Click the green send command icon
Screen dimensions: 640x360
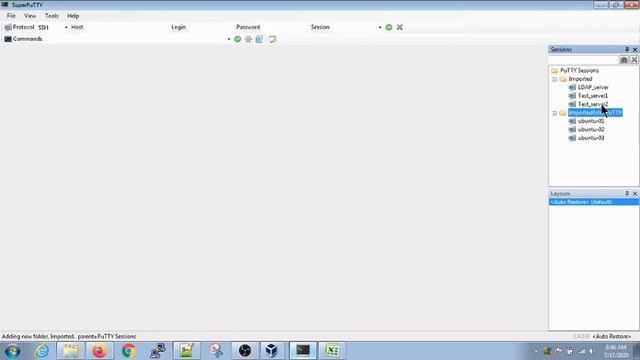(x=238, y=39)
